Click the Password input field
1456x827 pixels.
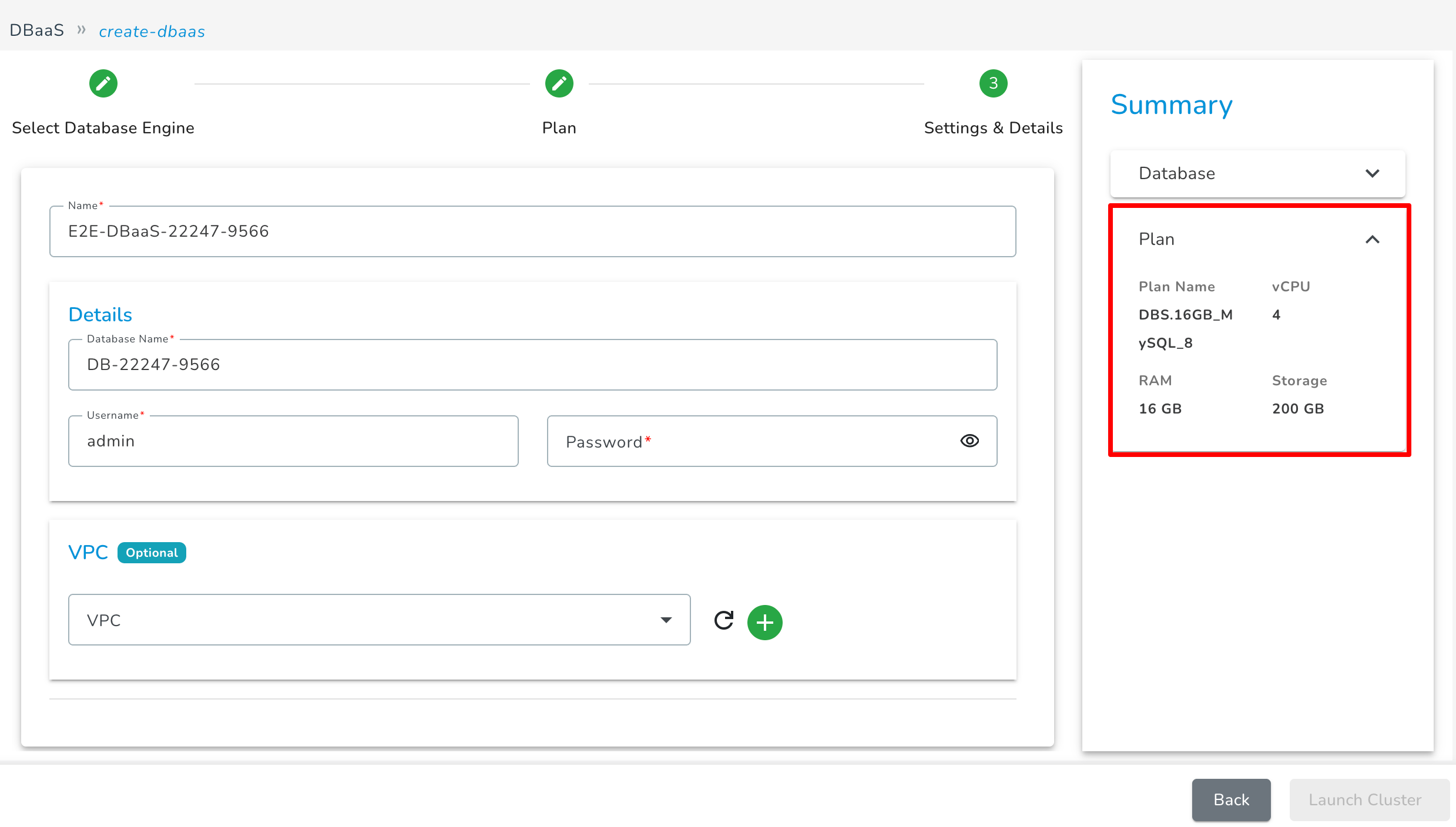pos(772,441)
